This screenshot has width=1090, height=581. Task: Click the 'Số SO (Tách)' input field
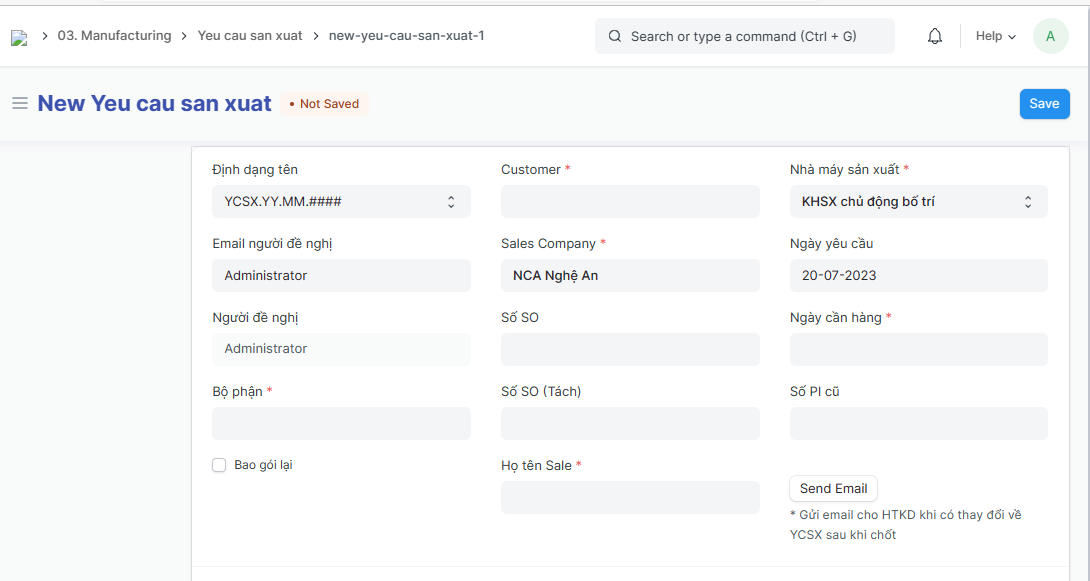click(x=630, y=424)
